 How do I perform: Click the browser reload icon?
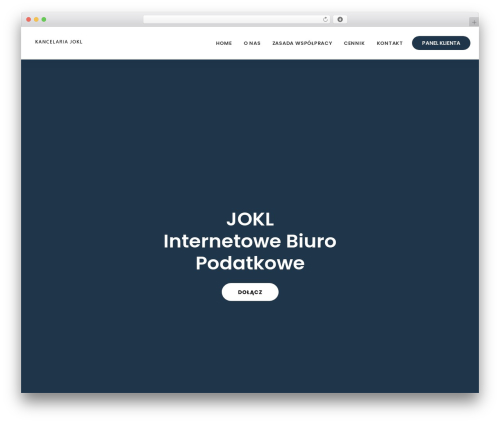pyautogui.click(x=325, y=20)
